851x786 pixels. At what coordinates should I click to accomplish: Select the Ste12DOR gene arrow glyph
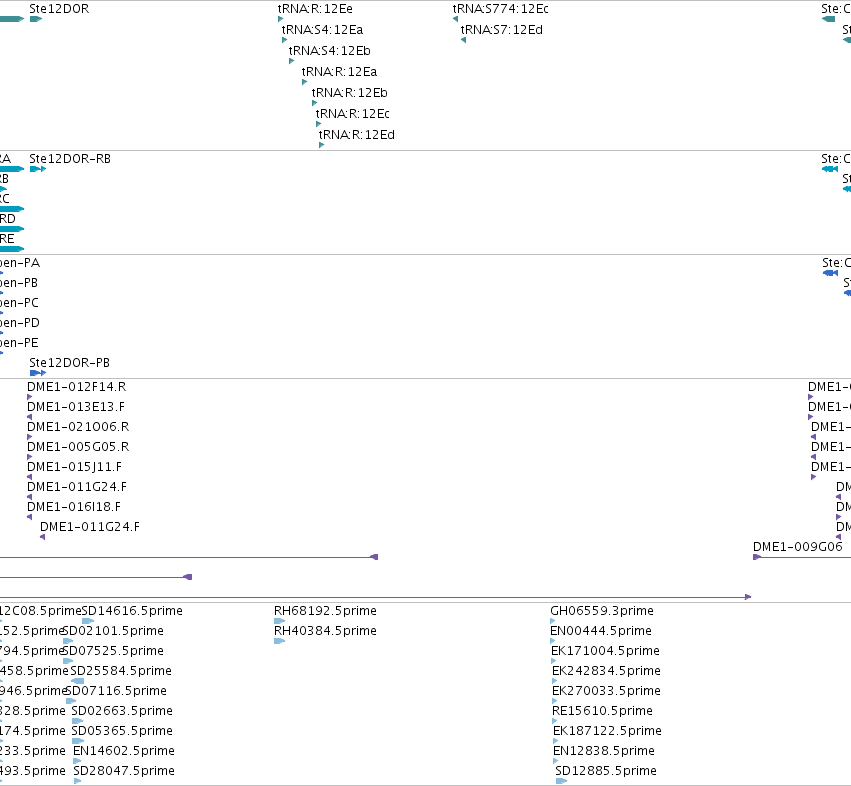(x=36, y=19)
